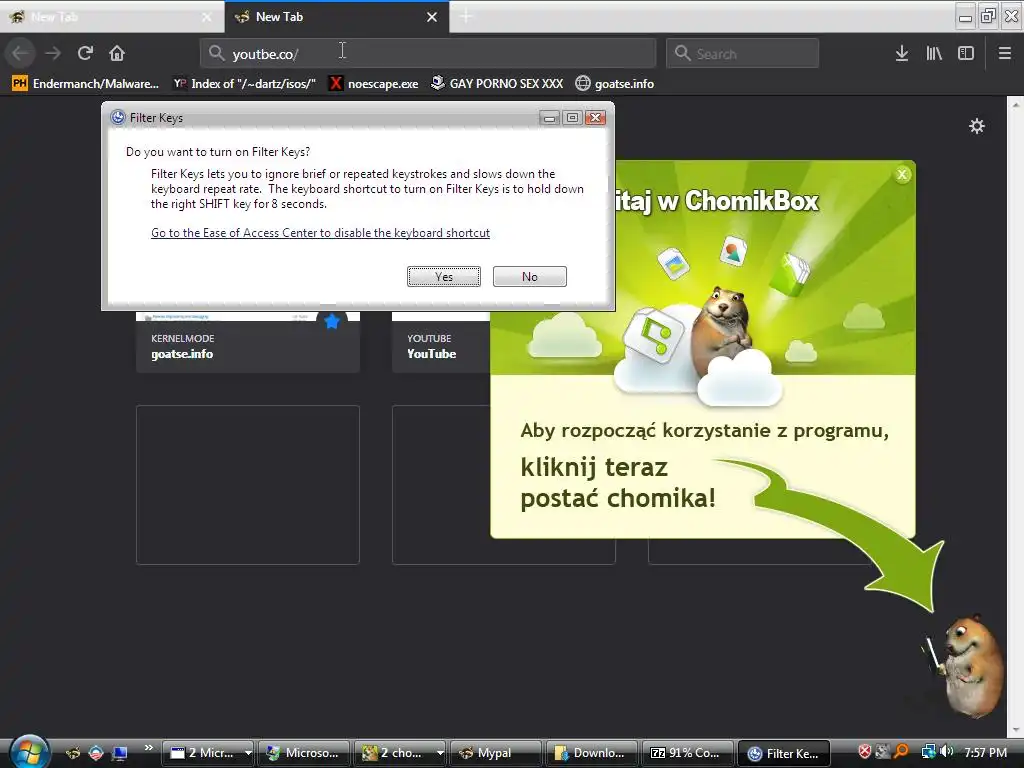Open the goatse.info bookmark
The width and height of the screenshot is (1024, 768).
tap(615, 84)
